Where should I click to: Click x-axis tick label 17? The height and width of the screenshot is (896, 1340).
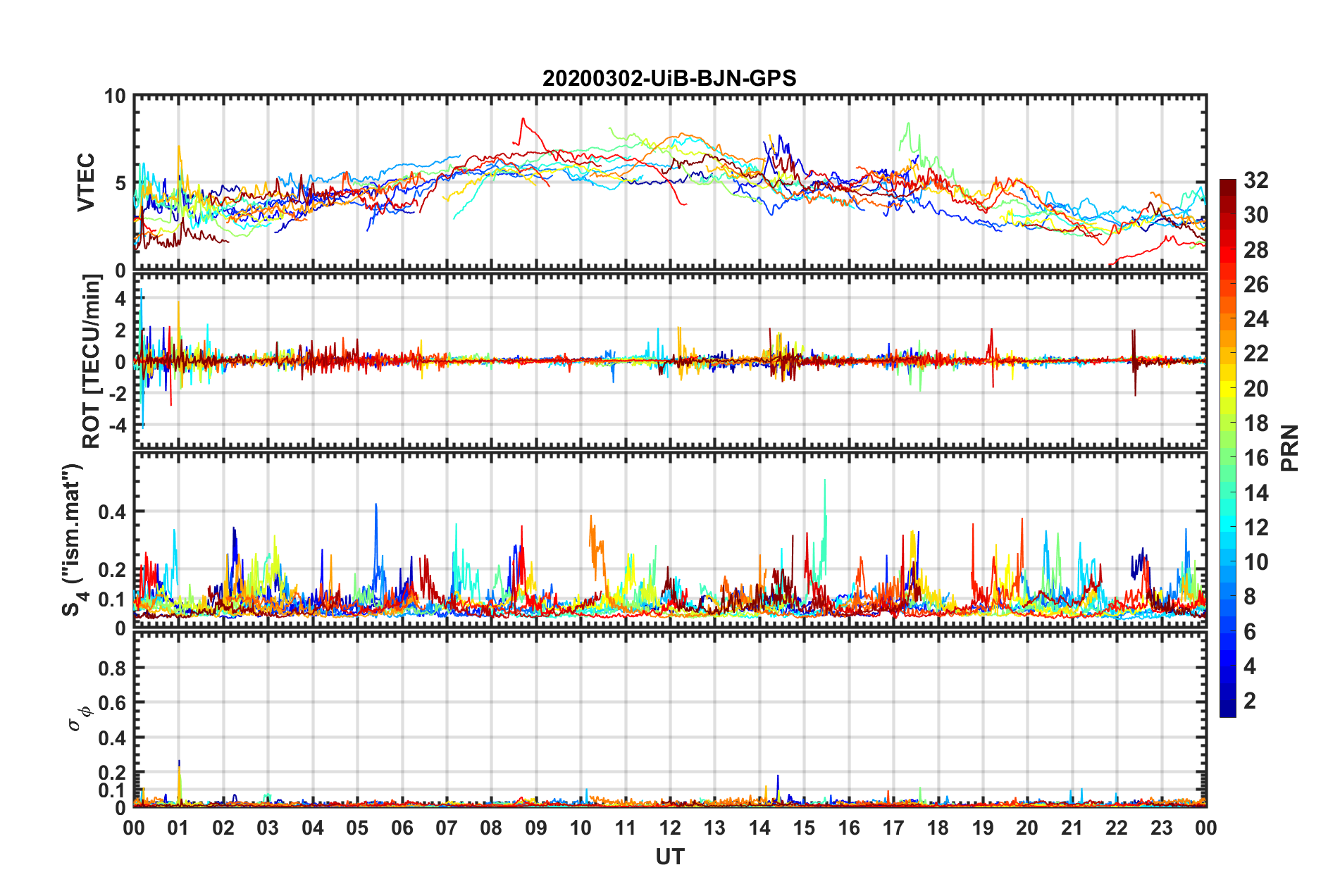click(x=893, y=828)
